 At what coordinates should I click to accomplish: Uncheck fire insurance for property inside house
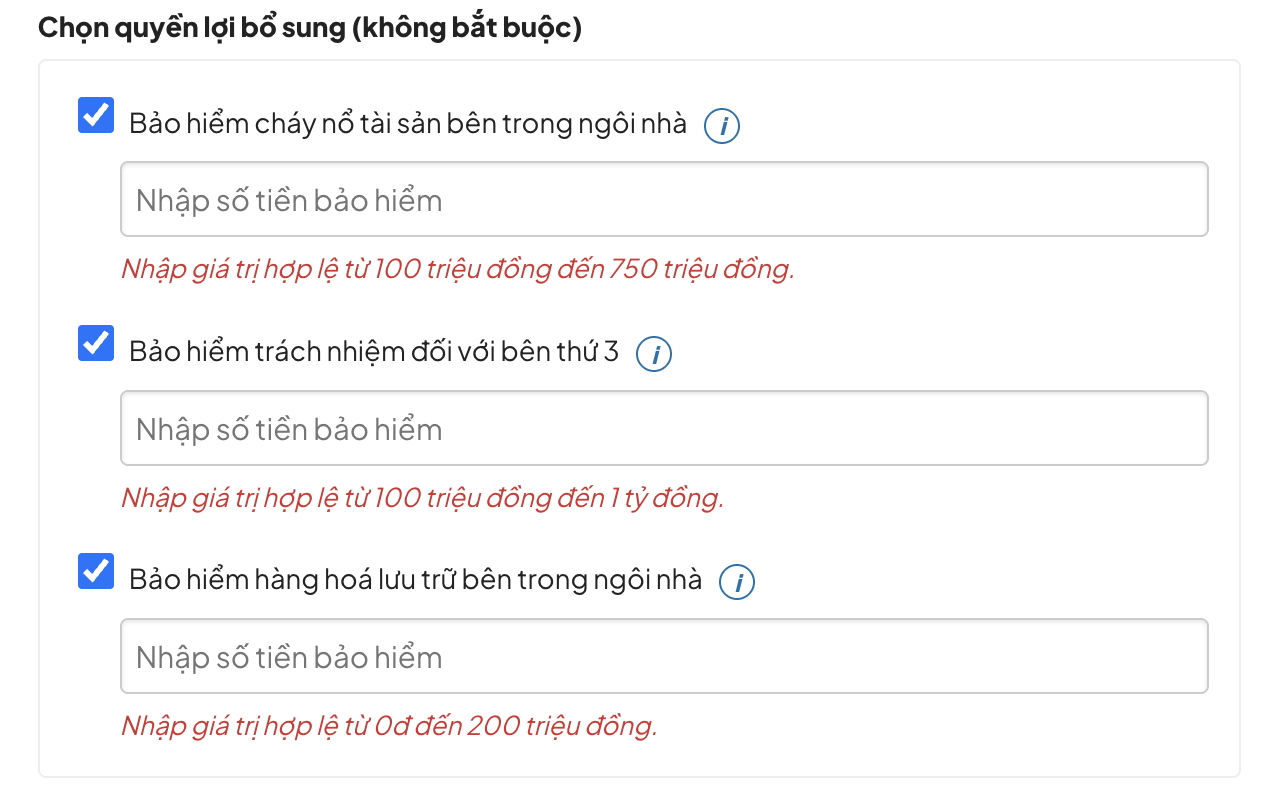pos(96,116)
